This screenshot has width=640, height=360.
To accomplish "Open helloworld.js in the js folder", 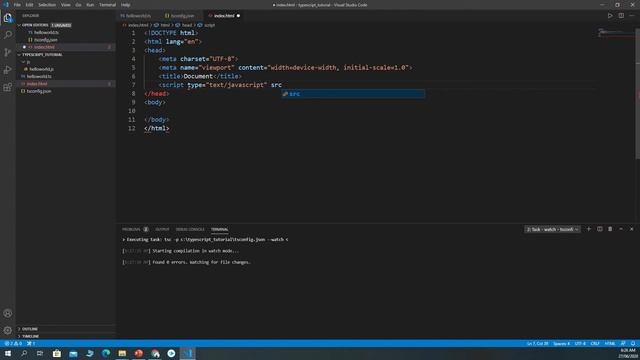I will coord(65,69).
